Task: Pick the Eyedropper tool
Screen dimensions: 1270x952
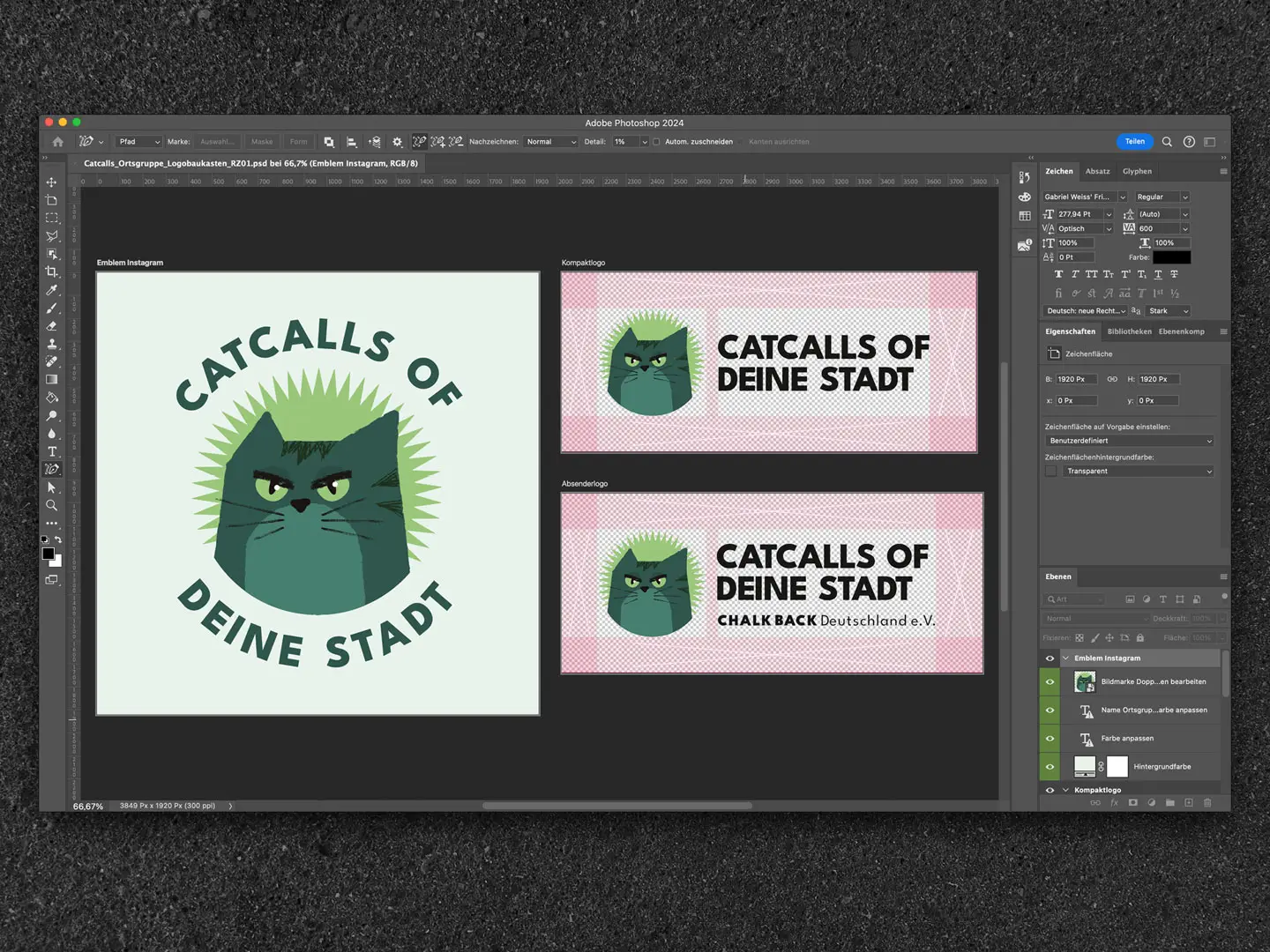Action: pyautogui.click(x=52, y=289)
